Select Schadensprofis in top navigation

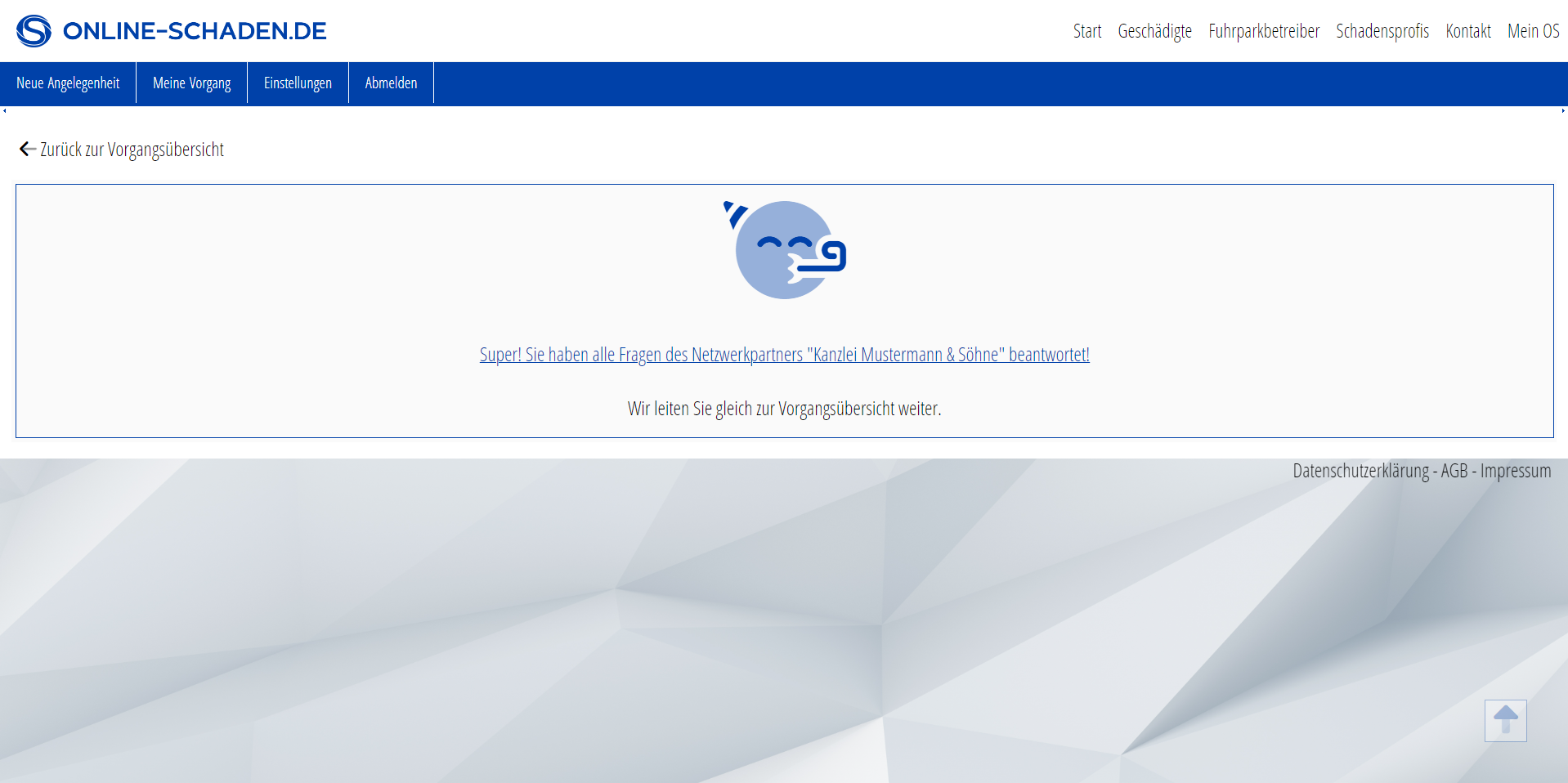1382,31
